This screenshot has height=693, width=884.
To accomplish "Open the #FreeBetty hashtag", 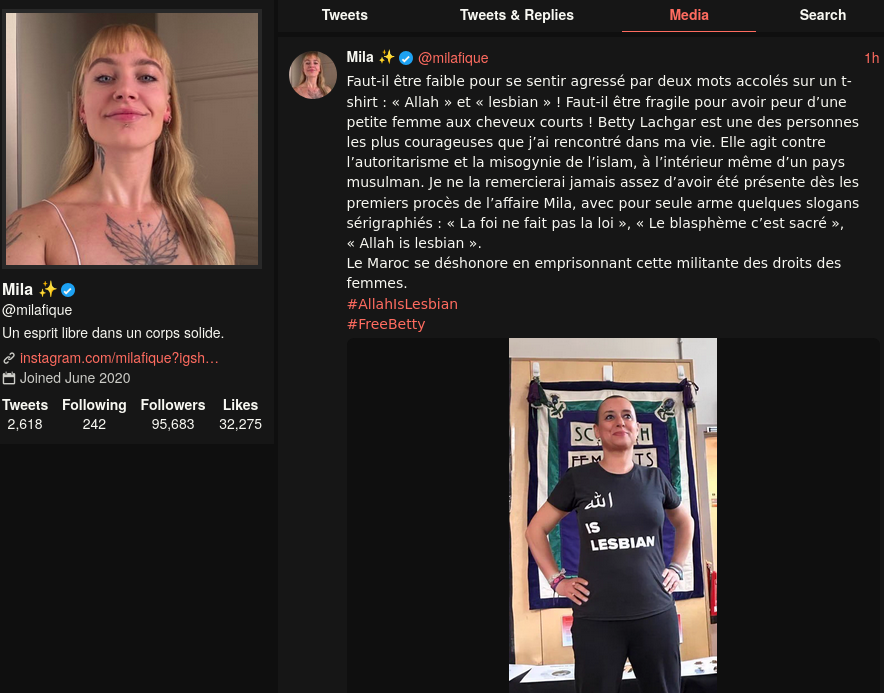I will (x=386, y=324).
